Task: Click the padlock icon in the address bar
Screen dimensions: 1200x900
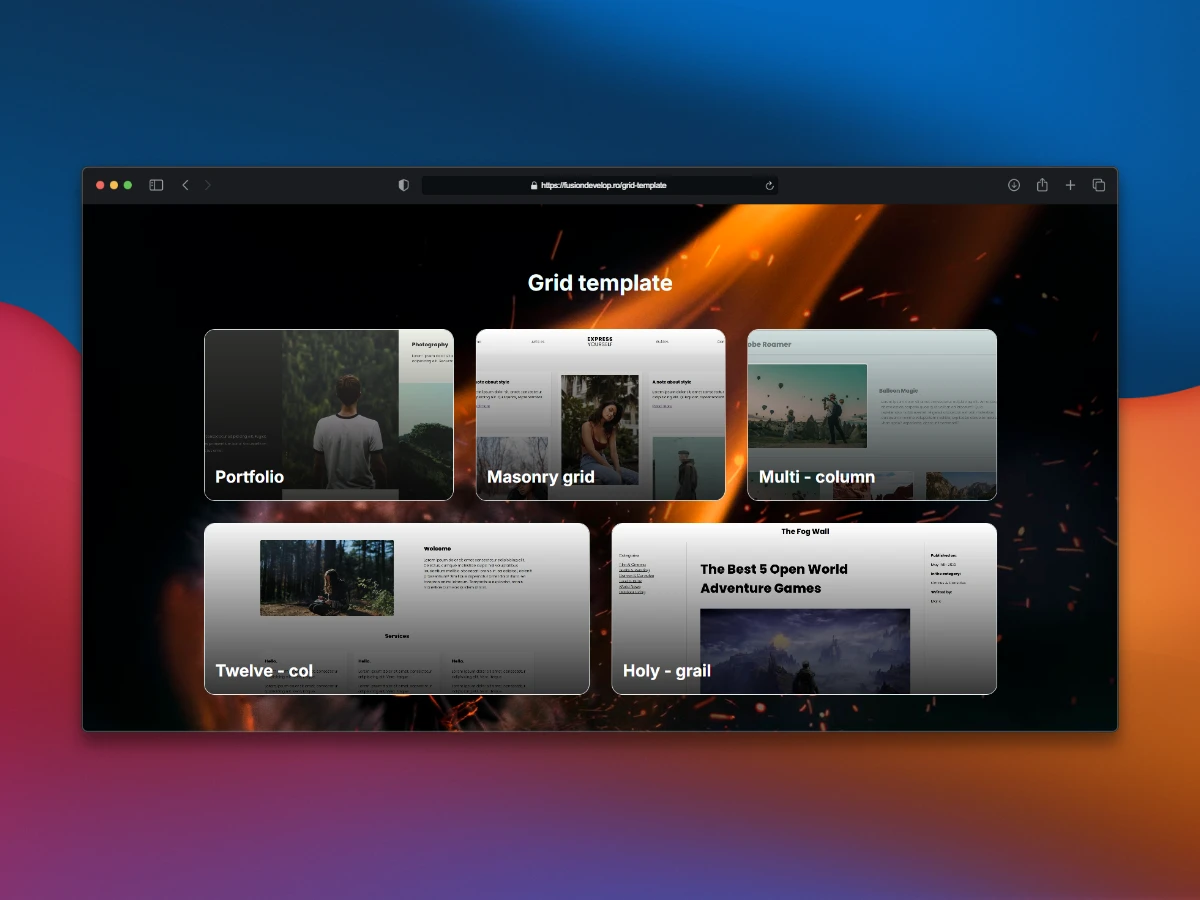Action: coord(534,185)
